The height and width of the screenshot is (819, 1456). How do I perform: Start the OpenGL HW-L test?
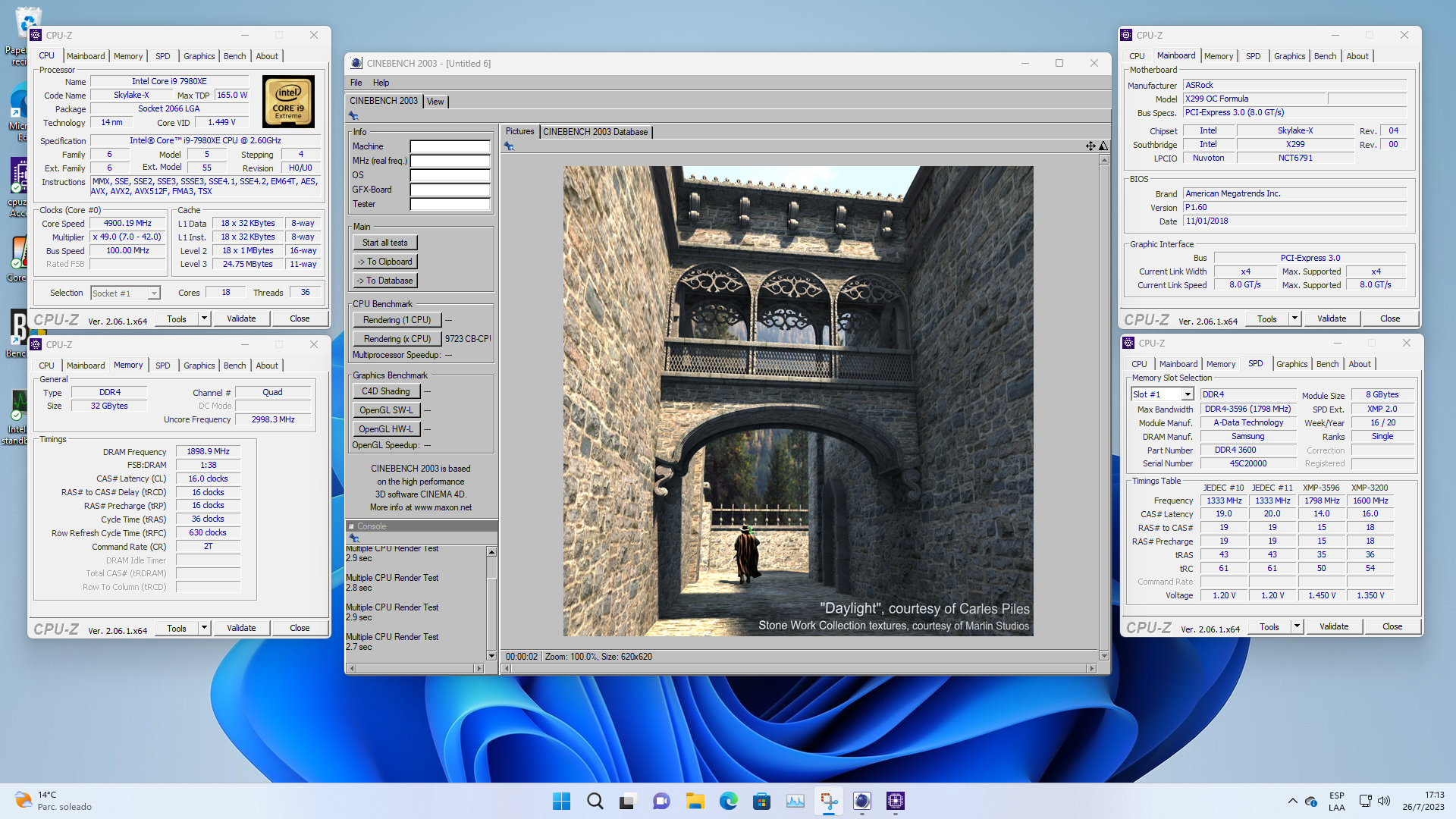(386, 429)
